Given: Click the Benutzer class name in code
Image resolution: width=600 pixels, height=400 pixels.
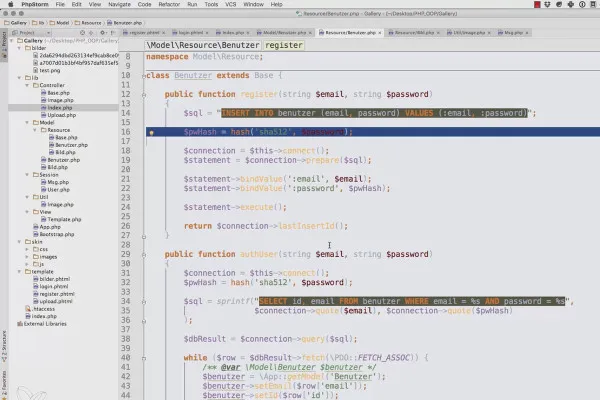Looking at the screenshot, I should point(193,75).
